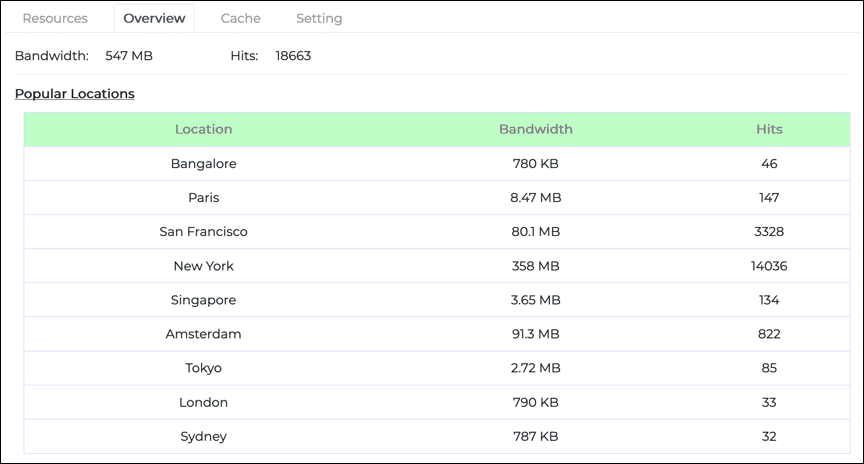864x464 pixels.
Task: Click the London location cell
Action: 203,402
